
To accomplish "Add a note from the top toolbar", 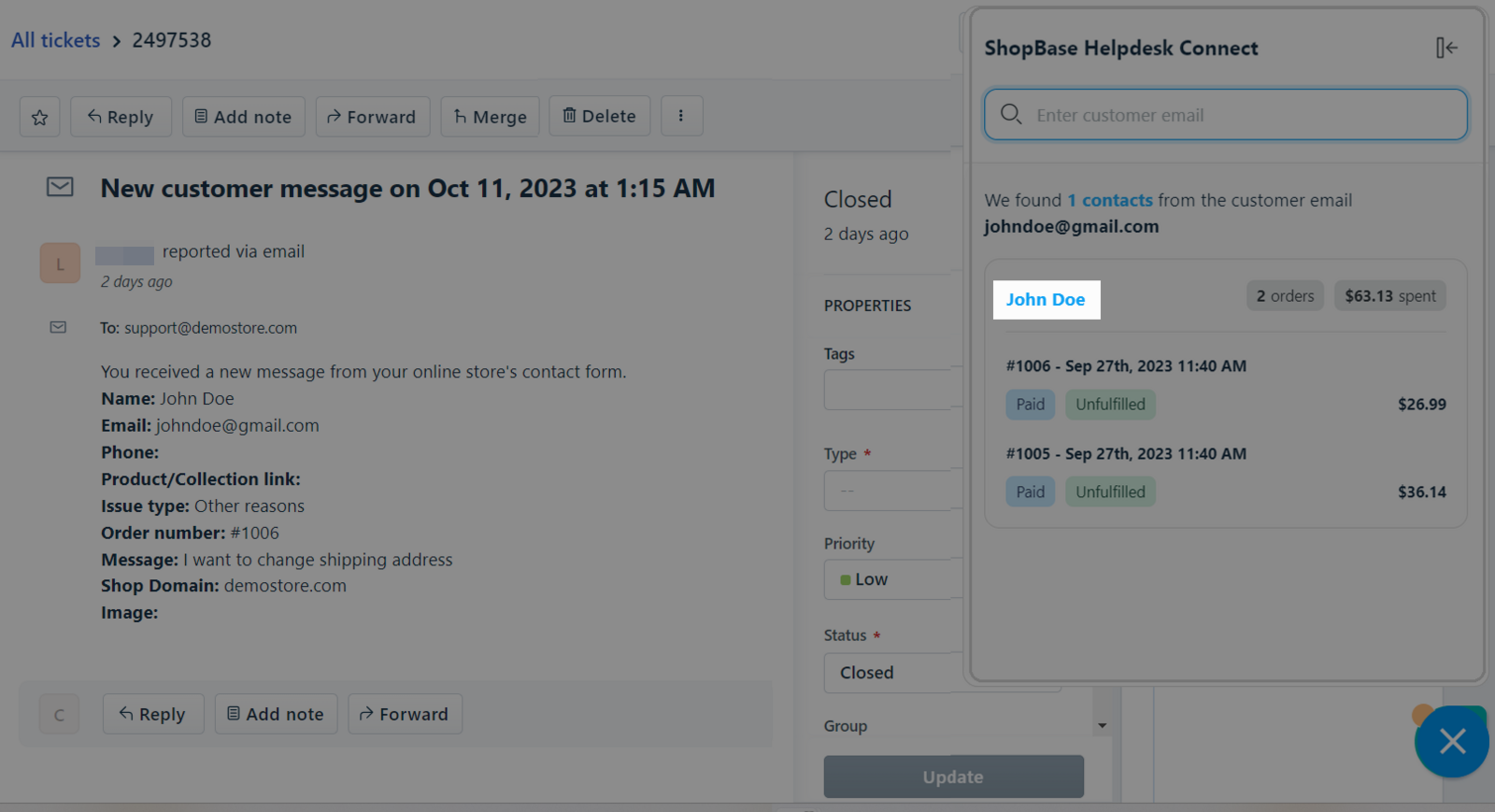I will click(243, 117).
